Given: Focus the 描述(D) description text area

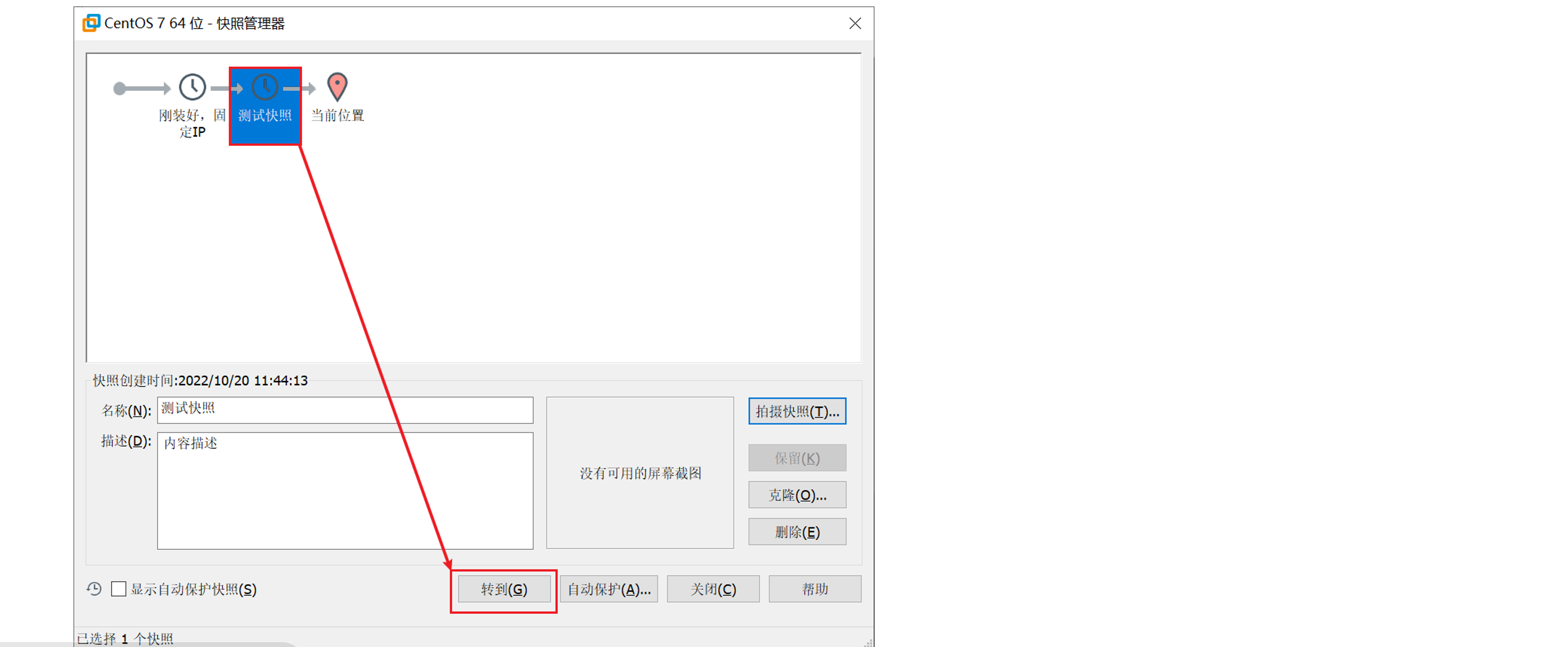Looking at the screenshot, I should point(345,490).
